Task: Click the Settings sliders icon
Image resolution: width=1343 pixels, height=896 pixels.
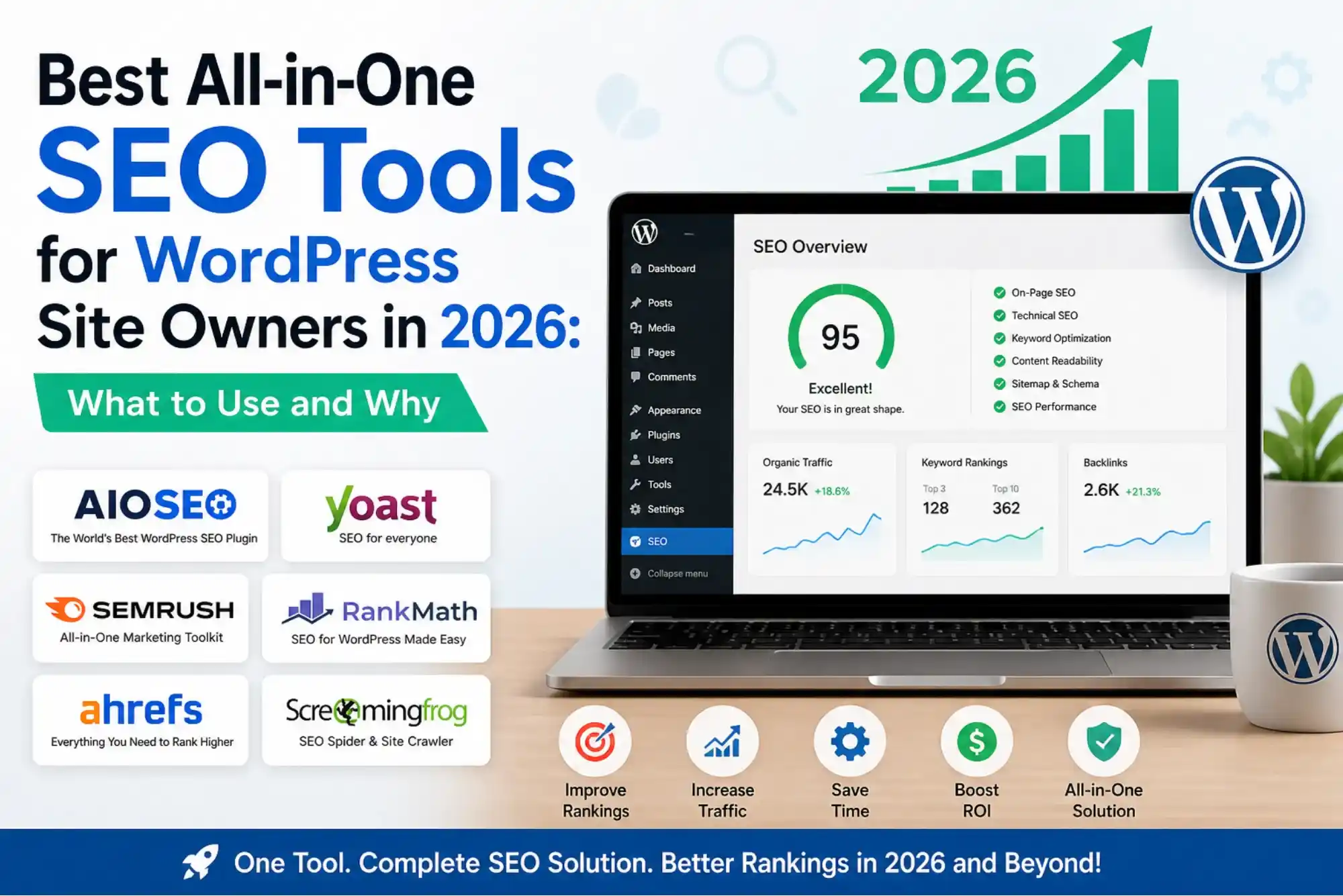Action: 636,509
